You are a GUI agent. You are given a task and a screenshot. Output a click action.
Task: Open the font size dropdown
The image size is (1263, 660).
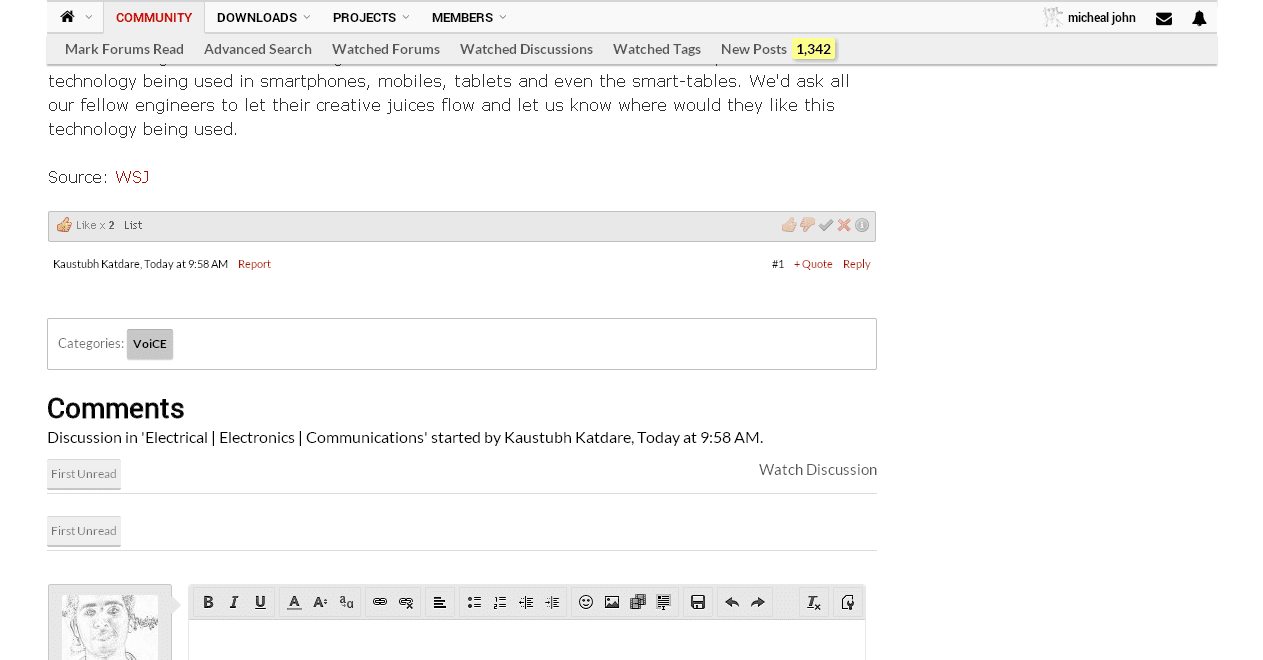click(320, 602)
